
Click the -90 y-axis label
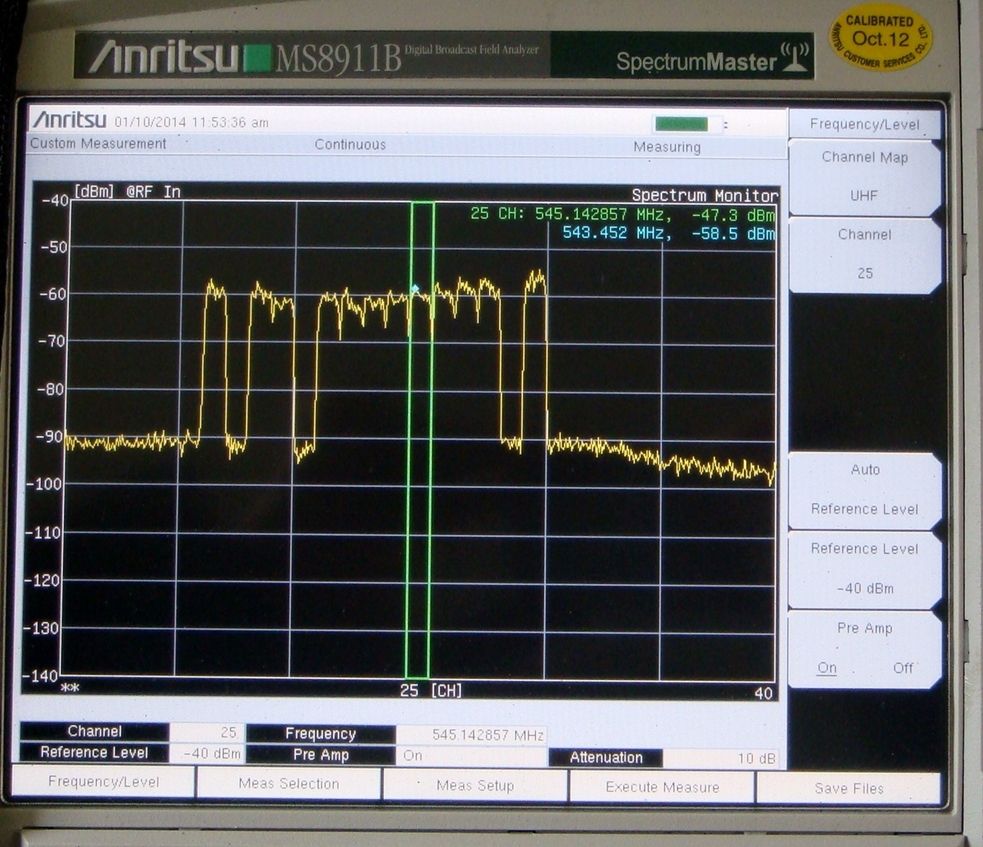click(52, 436)
